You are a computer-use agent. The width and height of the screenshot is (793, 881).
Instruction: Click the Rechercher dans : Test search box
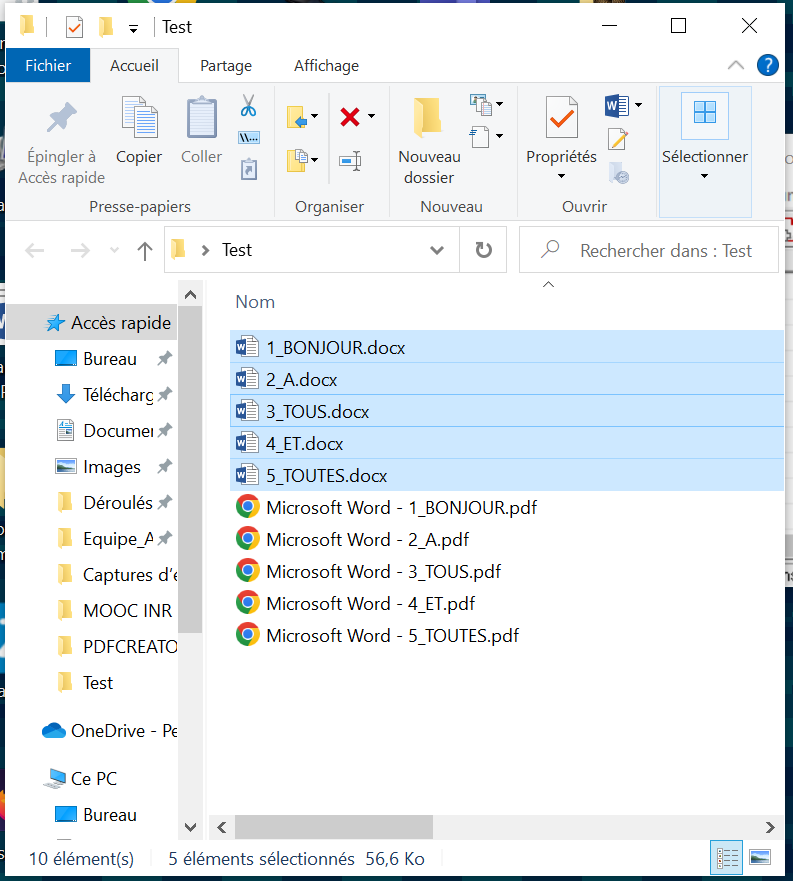(649, 250)
